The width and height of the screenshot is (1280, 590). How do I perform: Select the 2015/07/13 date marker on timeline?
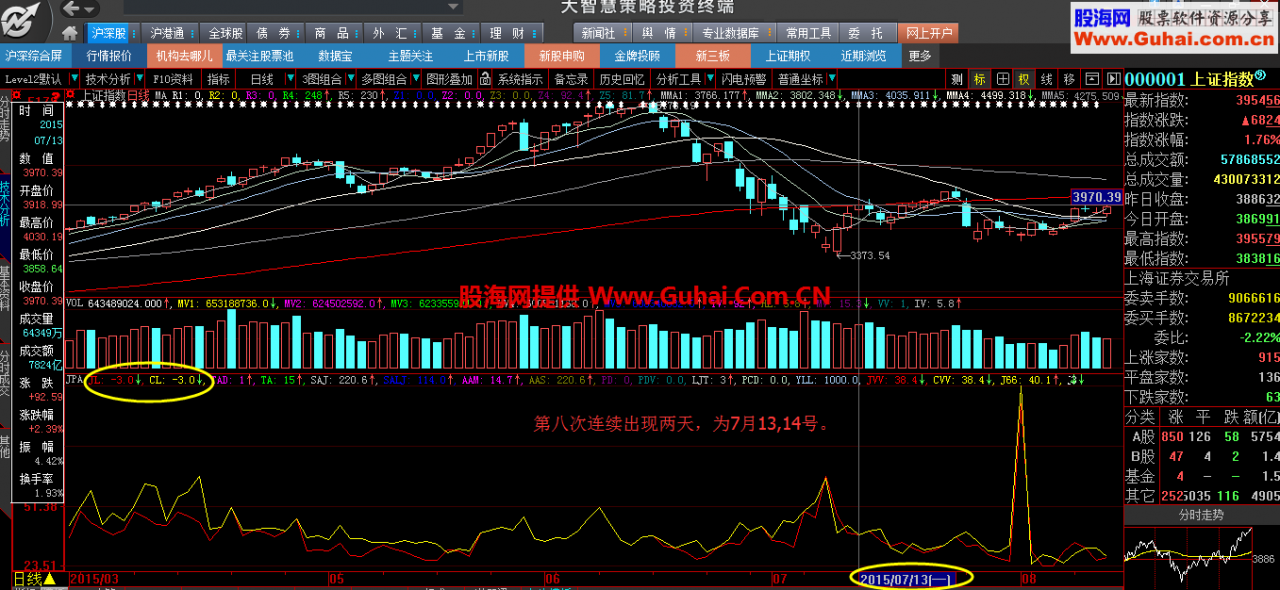tap(909, 579)
